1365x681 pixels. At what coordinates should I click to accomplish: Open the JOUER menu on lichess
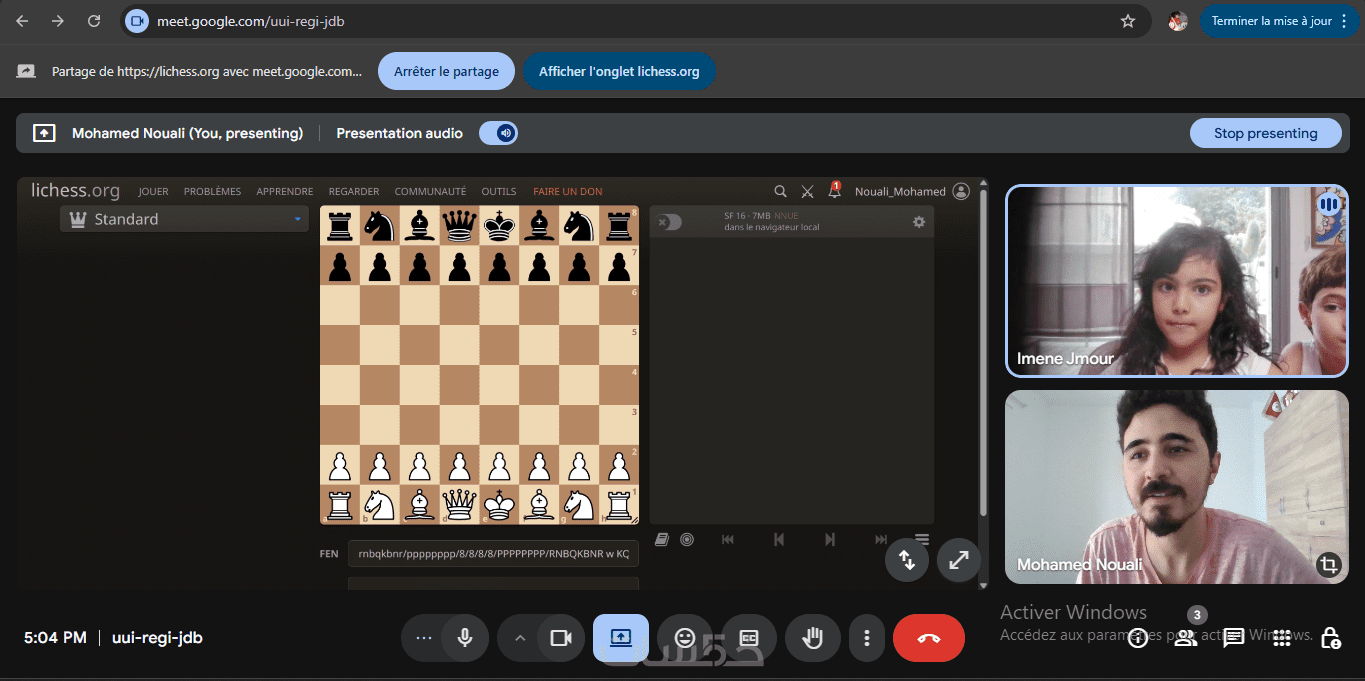pos(153,191)
